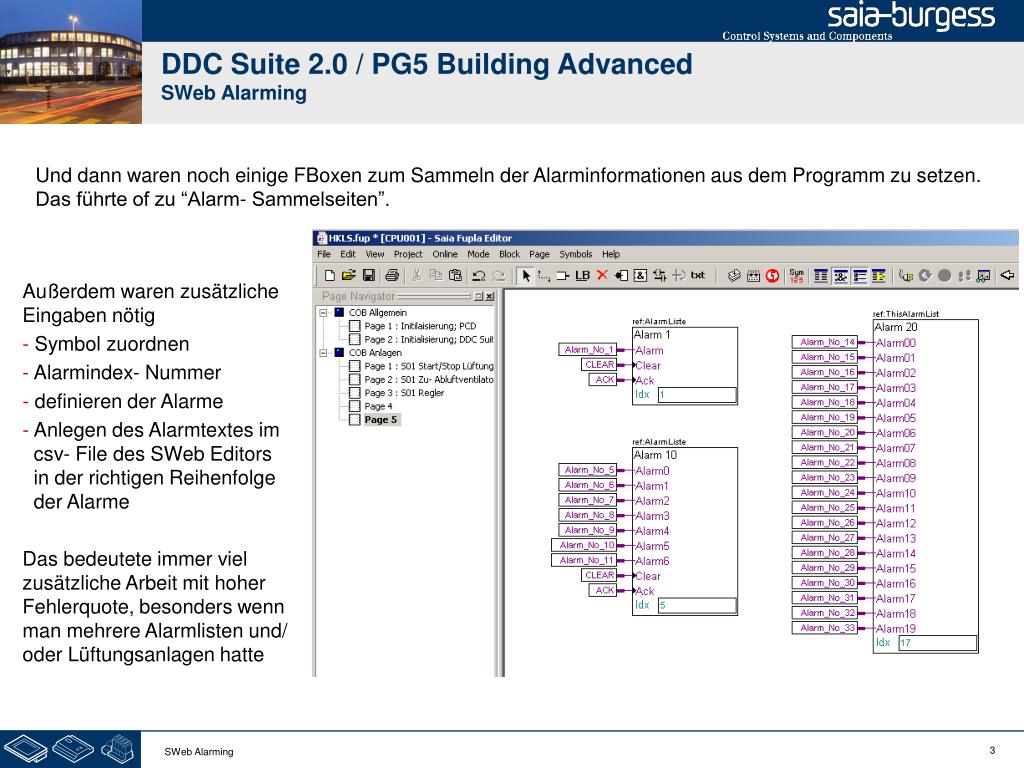Open the Help menu

[611, 254]
